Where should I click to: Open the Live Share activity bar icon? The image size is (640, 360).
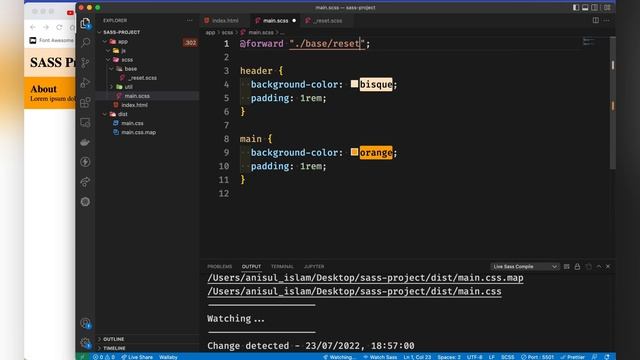[x=85, y=182]
